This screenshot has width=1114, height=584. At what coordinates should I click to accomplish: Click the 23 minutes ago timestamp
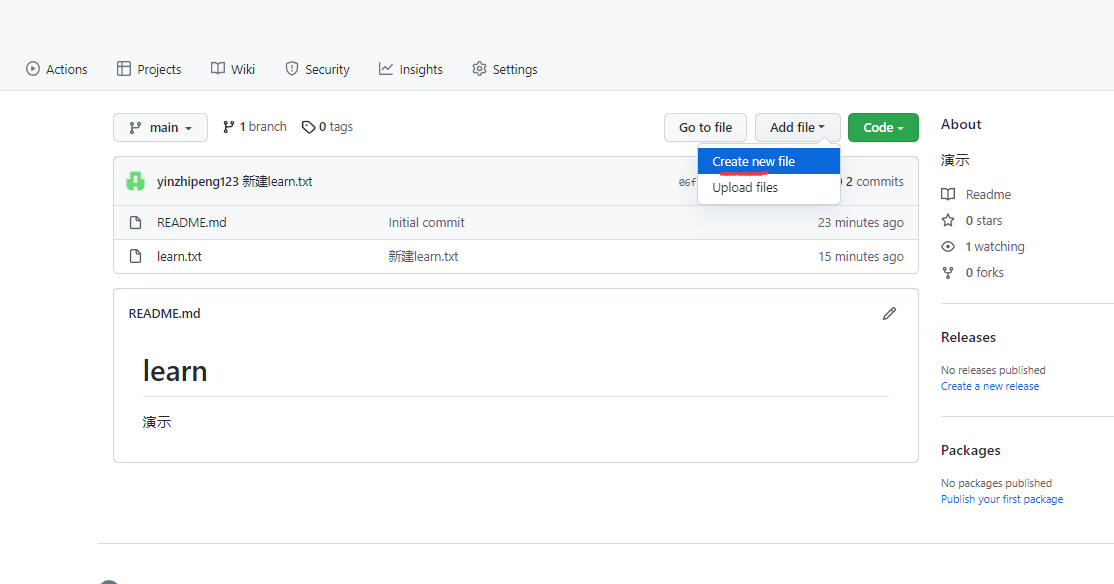tap(860, 222)
